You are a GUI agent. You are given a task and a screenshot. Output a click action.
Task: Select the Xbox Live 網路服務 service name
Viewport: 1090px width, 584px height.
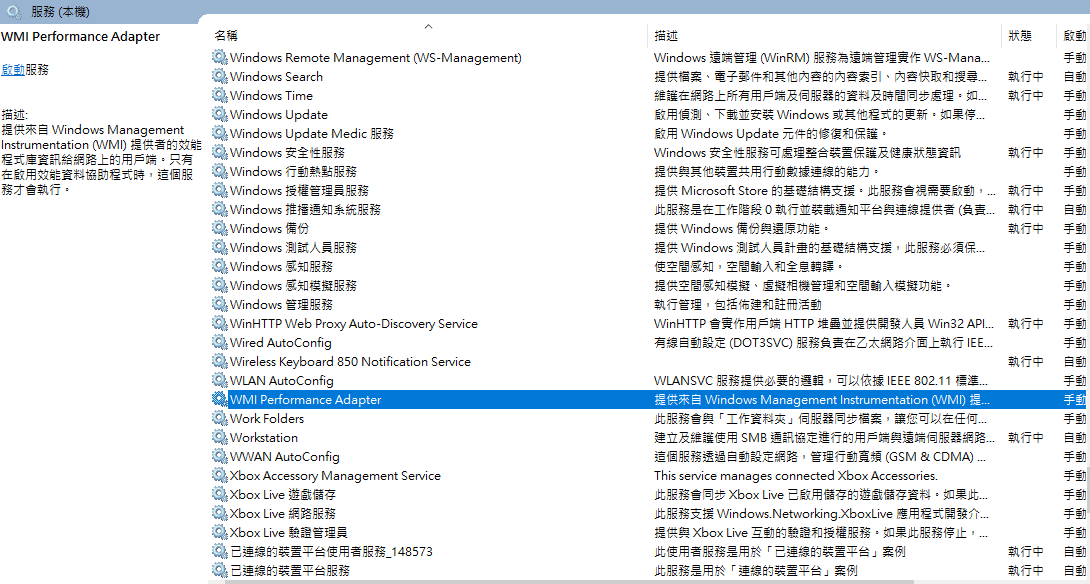pyautogui.click(x=283, y=514)
